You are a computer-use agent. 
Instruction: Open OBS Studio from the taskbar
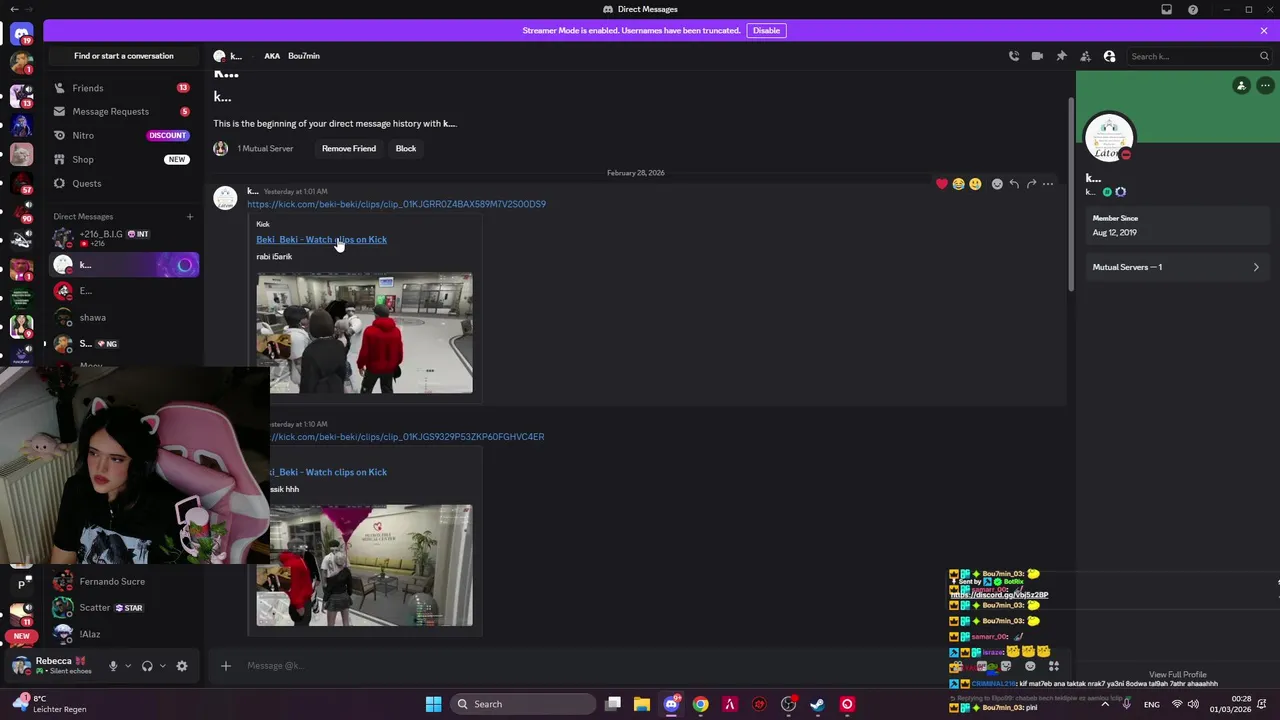(788, 704)
